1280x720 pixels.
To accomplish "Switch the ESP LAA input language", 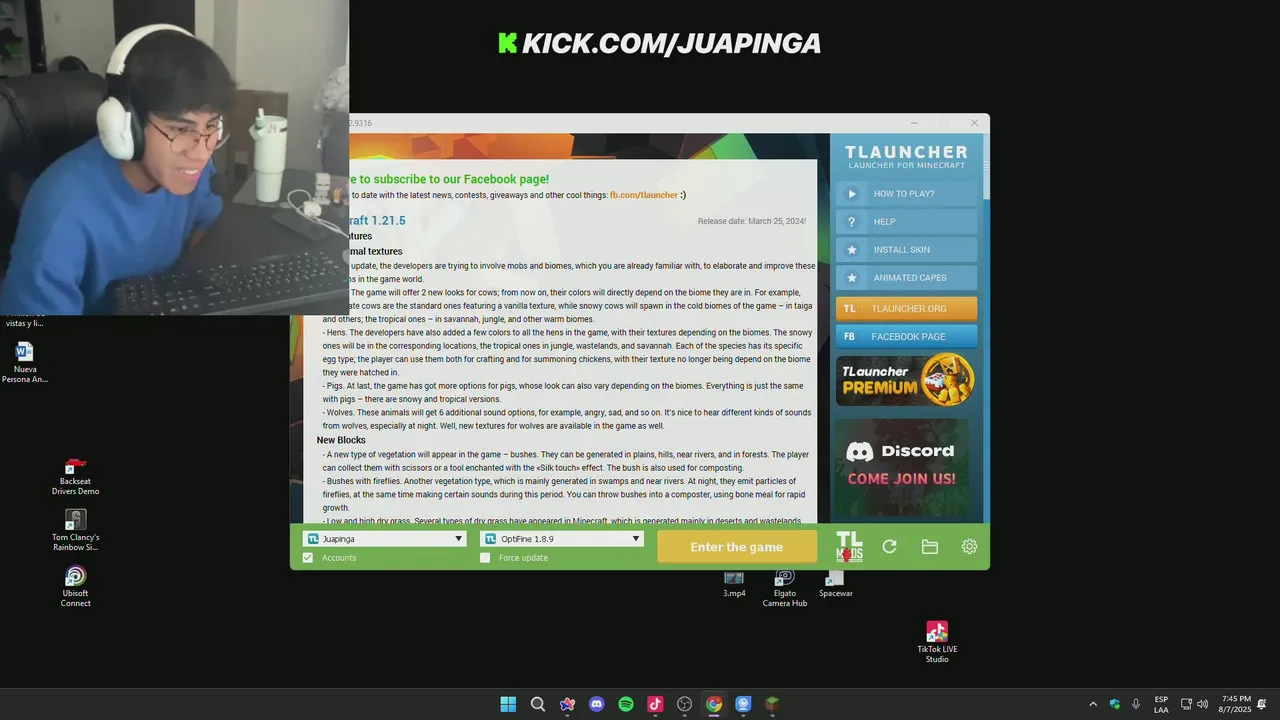I will [1161, 704].
